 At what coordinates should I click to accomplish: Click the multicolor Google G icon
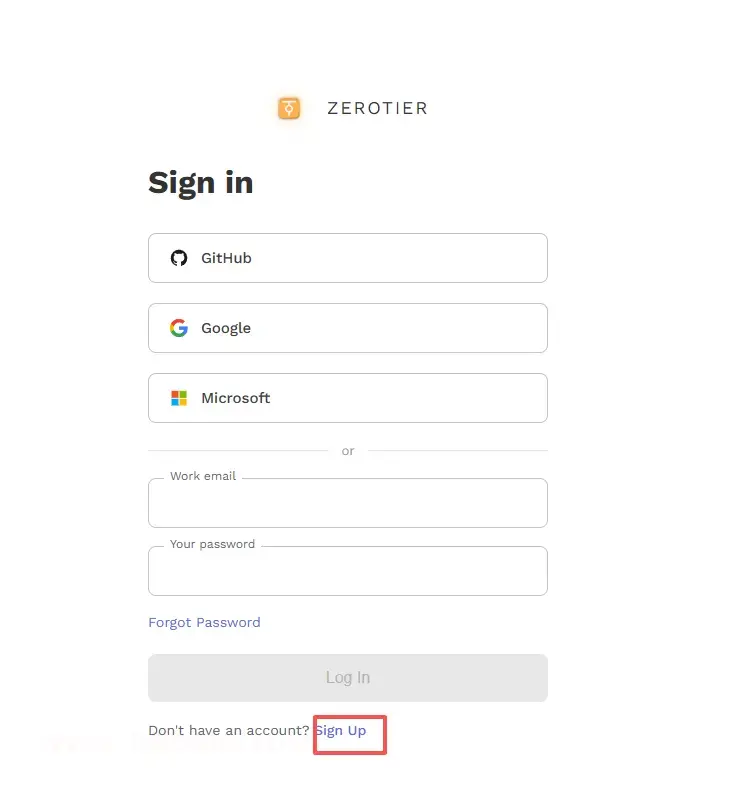pyautogui.click(x=179, y=328)
